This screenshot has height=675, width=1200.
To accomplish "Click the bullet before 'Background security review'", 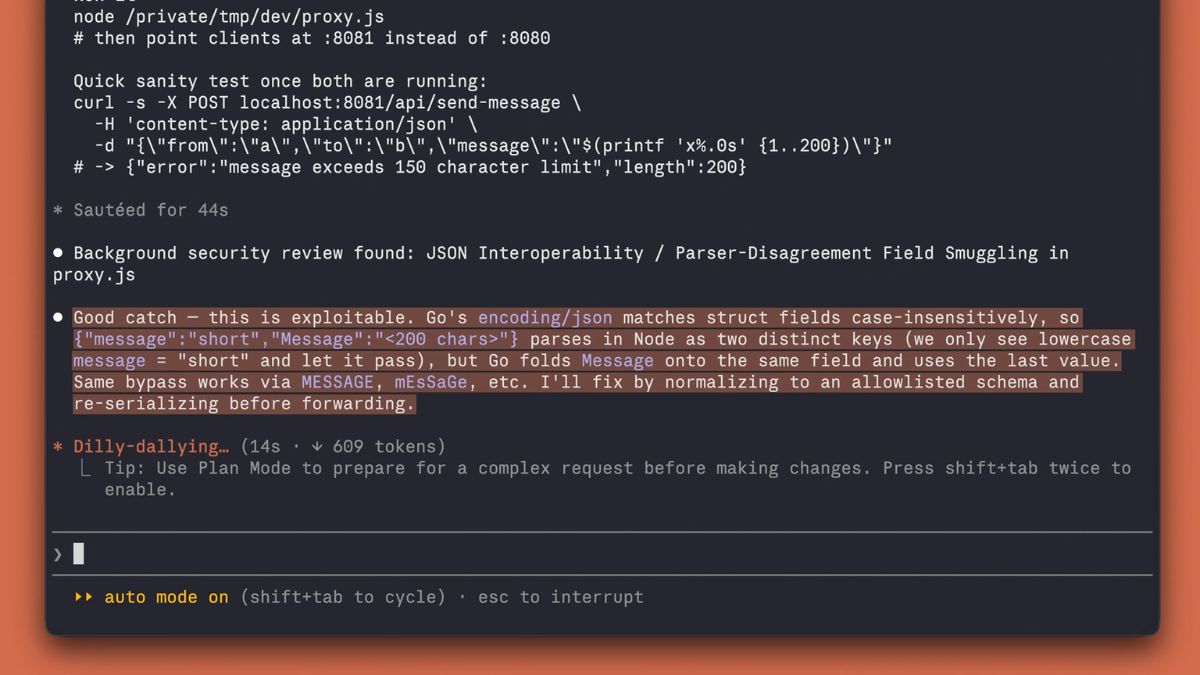I will (x=58, y=253).
